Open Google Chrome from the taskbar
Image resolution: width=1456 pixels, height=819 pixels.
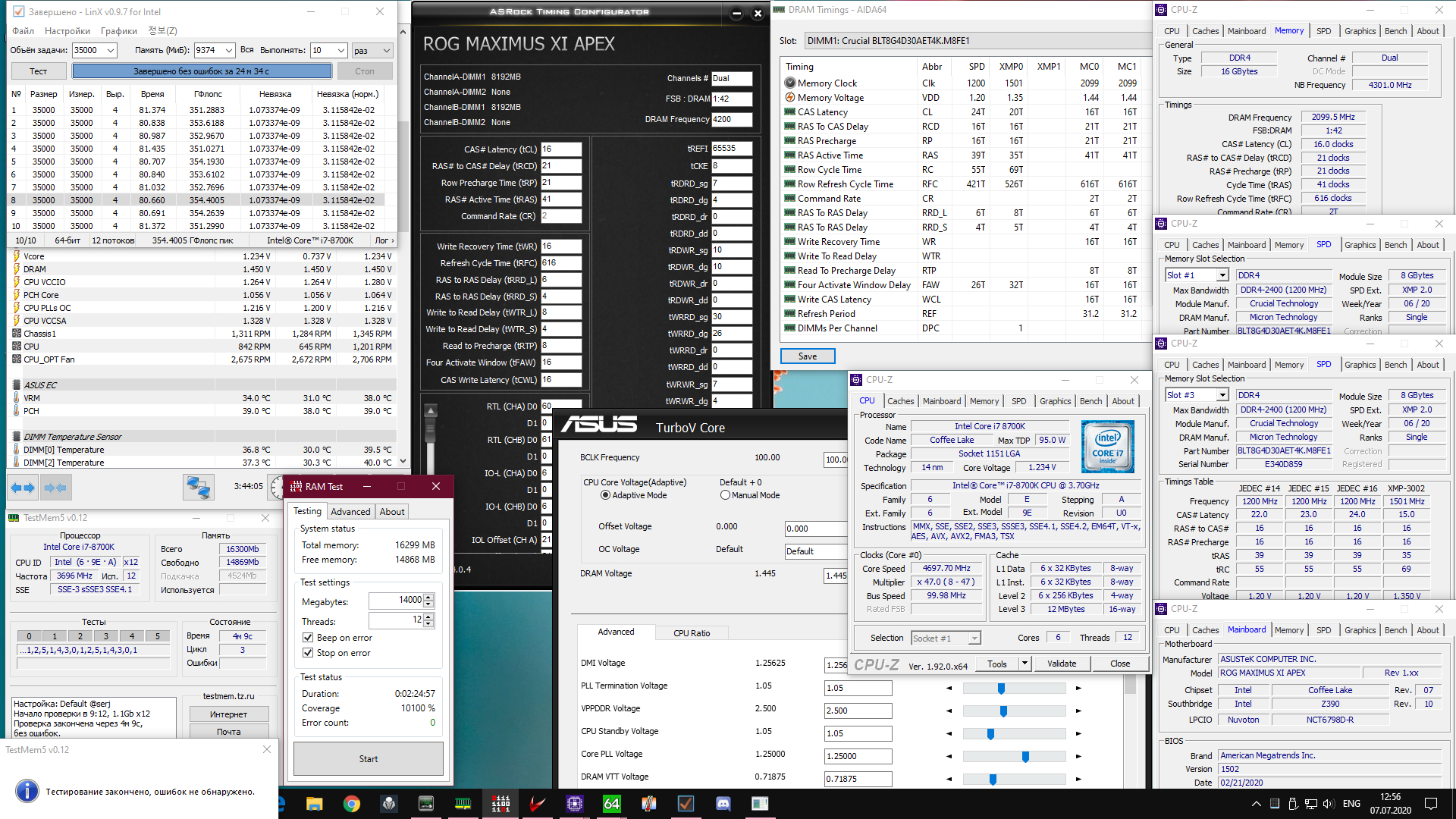coord(351,804)
